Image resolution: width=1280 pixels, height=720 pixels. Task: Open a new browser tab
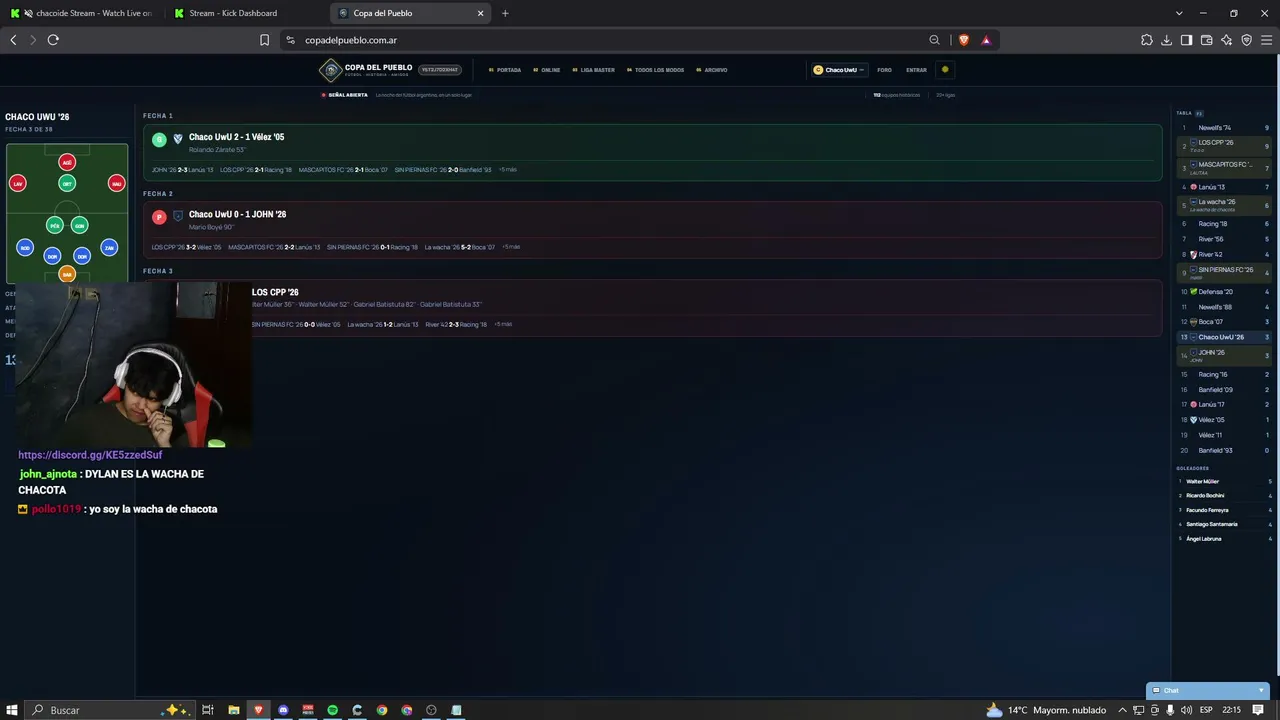pos(505,13)
